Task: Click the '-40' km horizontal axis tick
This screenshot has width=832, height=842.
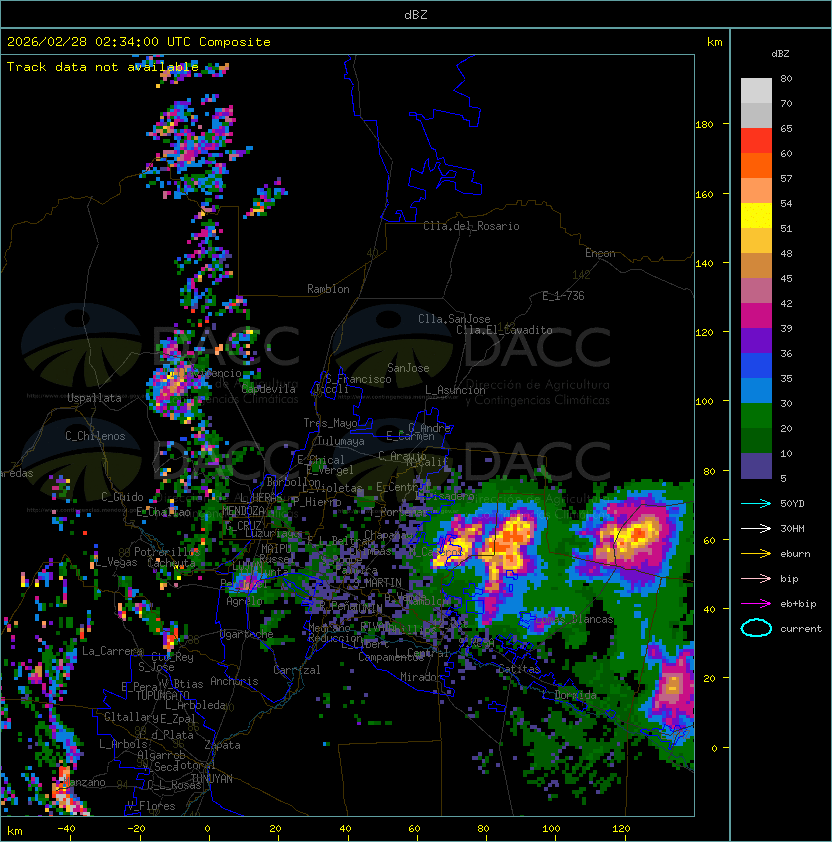Action: (66, 829)
